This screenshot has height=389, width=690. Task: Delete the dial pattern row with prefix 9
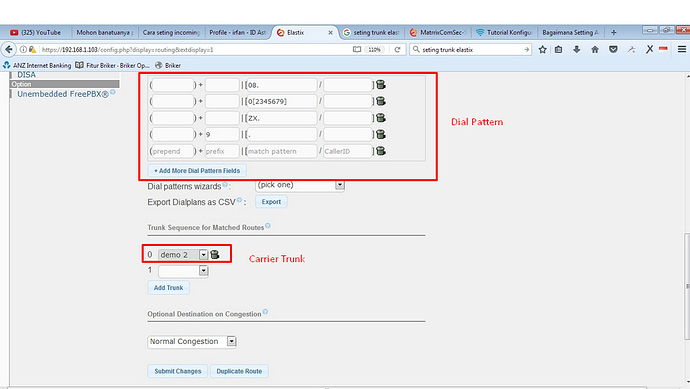tap(381, 134)
